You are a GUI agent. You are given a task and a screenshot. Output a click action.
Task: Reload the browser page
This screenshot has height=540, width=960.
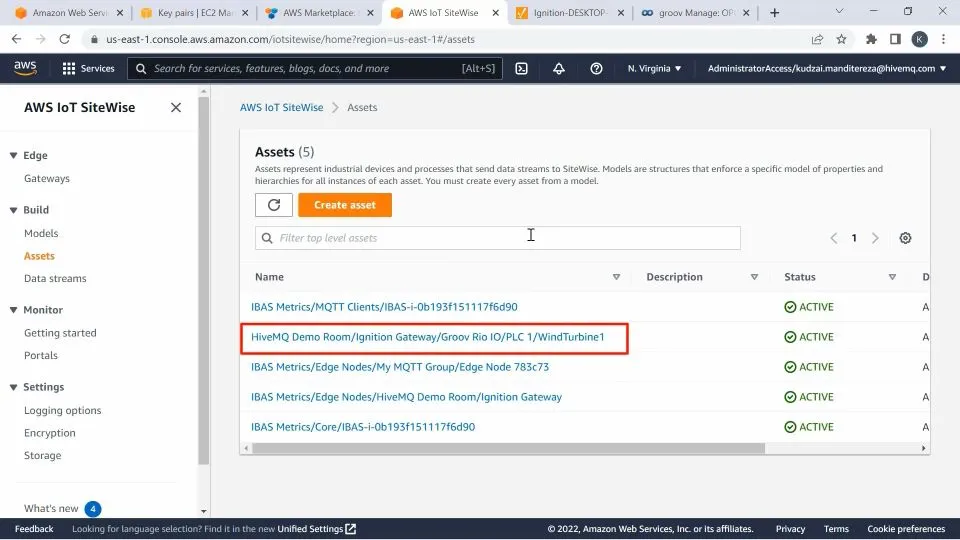pos(64,39)
